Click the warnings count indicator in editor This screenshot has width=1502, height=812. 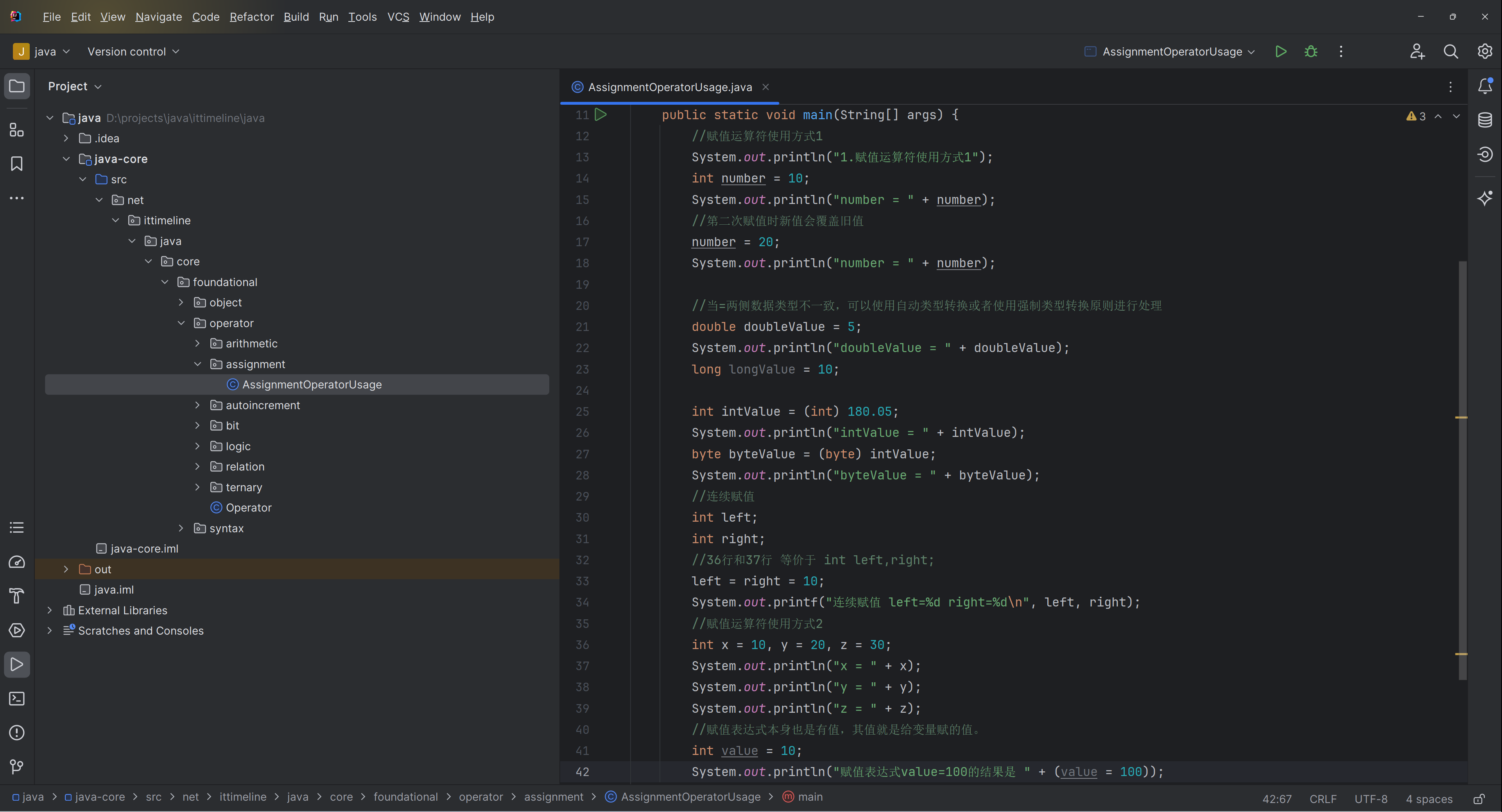1416,116
